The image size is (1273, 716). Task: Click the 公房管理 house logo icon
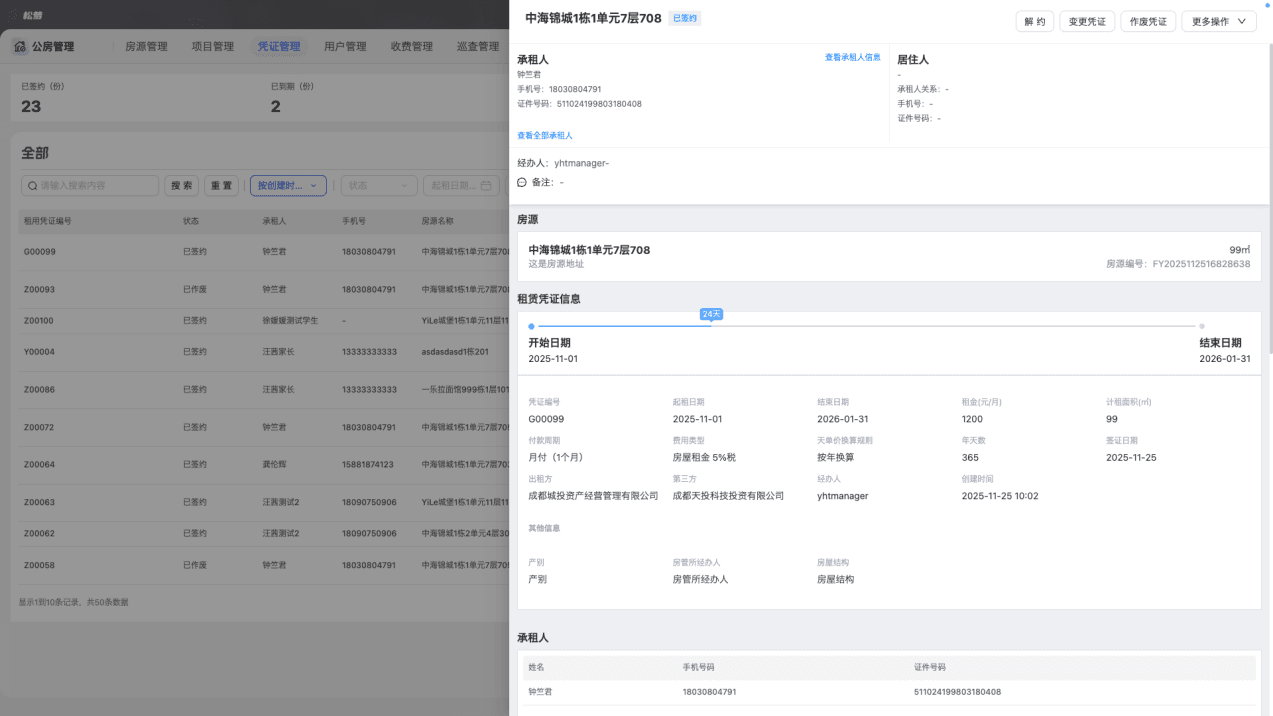tap(20, 46)
